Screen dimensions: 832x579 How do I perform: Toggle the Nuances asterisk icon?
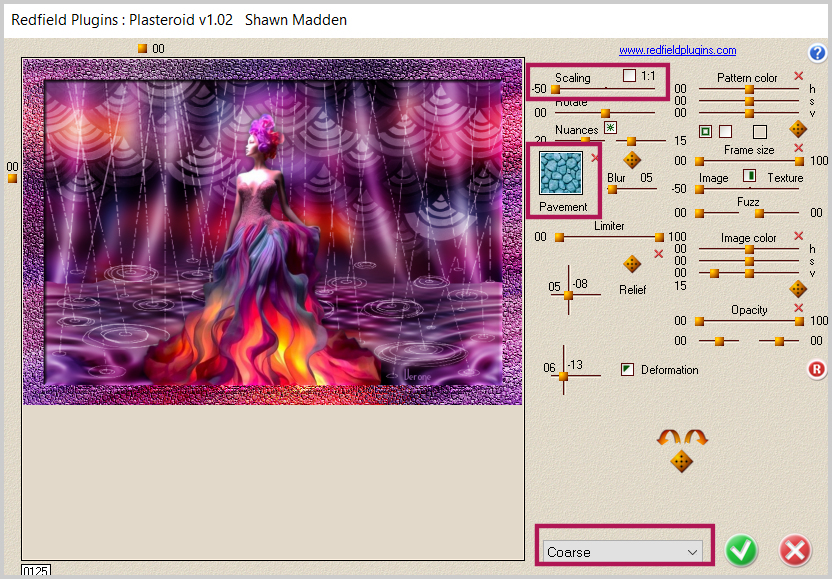[x=611, y=127]
